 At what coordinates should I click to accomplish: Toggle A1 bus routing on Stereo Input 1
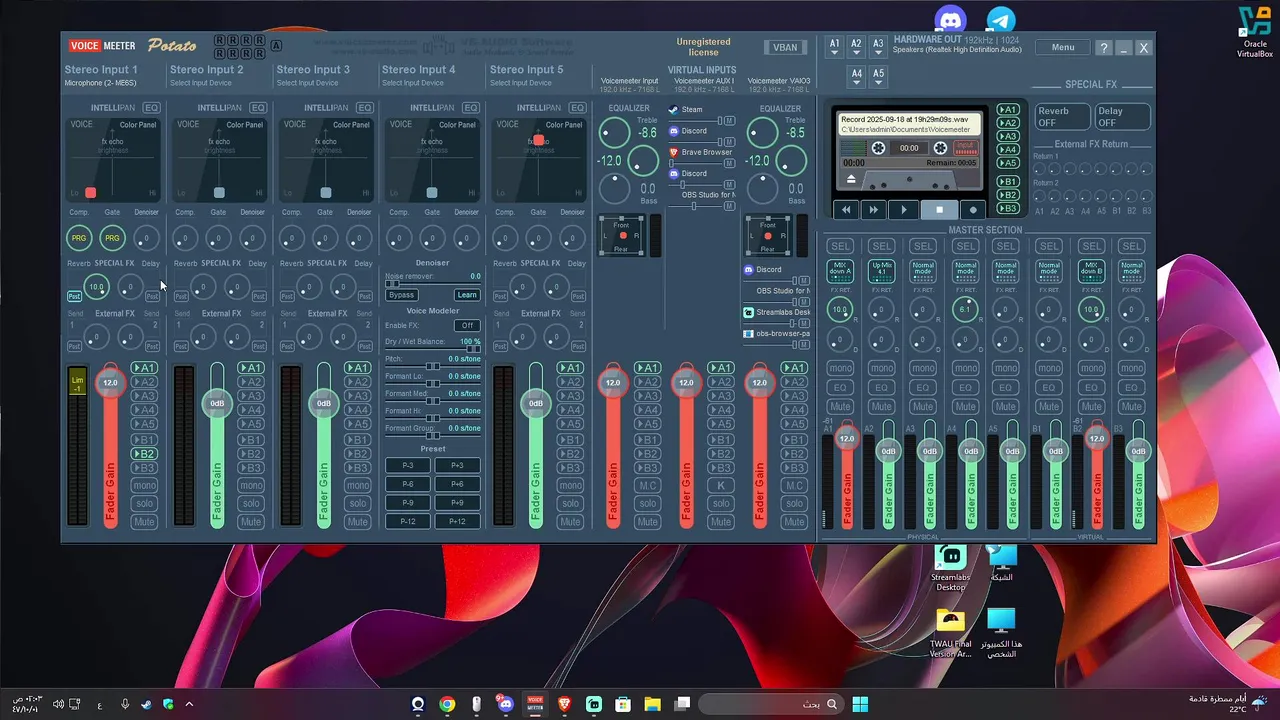[145, 368]
